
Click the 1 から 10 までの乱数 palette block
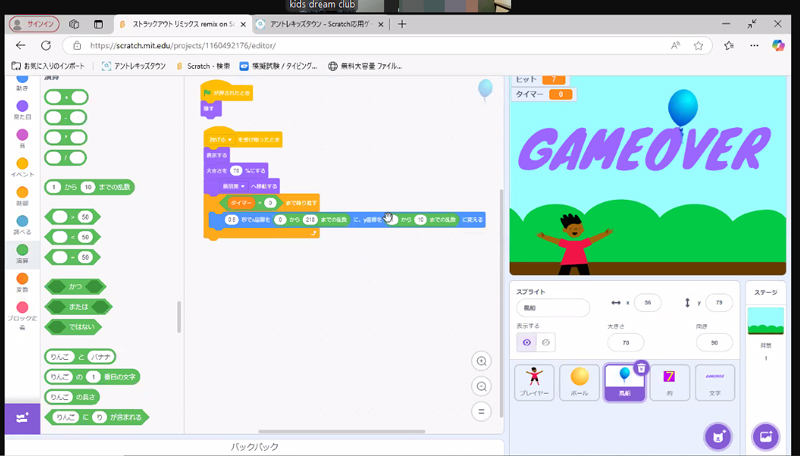click(x=90, y=187)
